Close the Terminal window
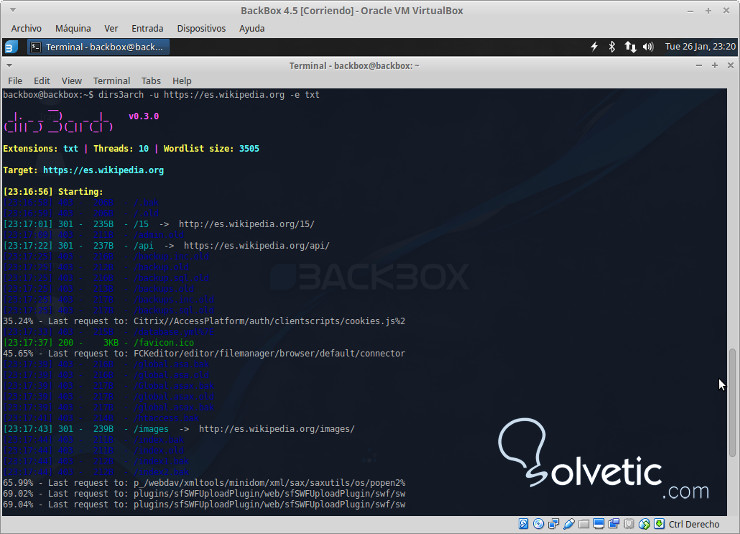The height and width of the screenshot is (534, 740). tap(730, 66)
